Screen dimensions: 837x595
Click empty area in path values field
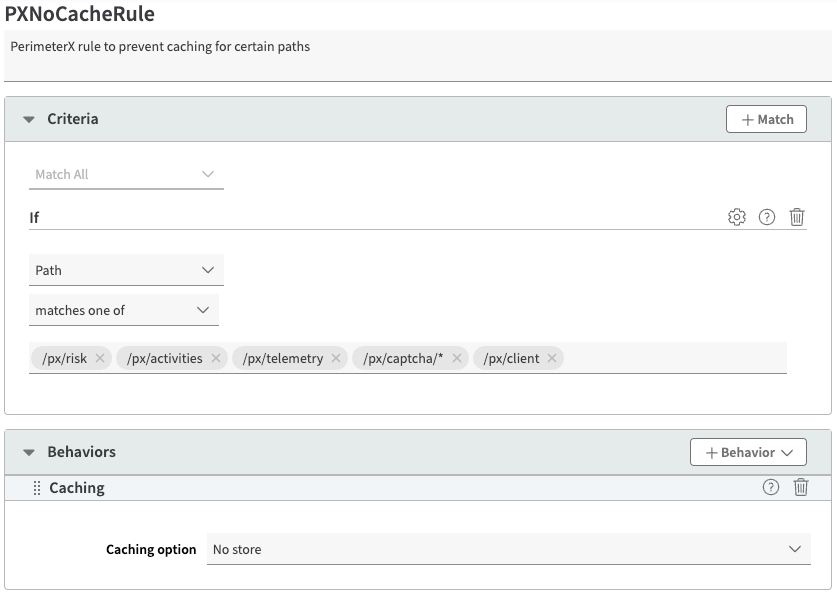[675, 358]
